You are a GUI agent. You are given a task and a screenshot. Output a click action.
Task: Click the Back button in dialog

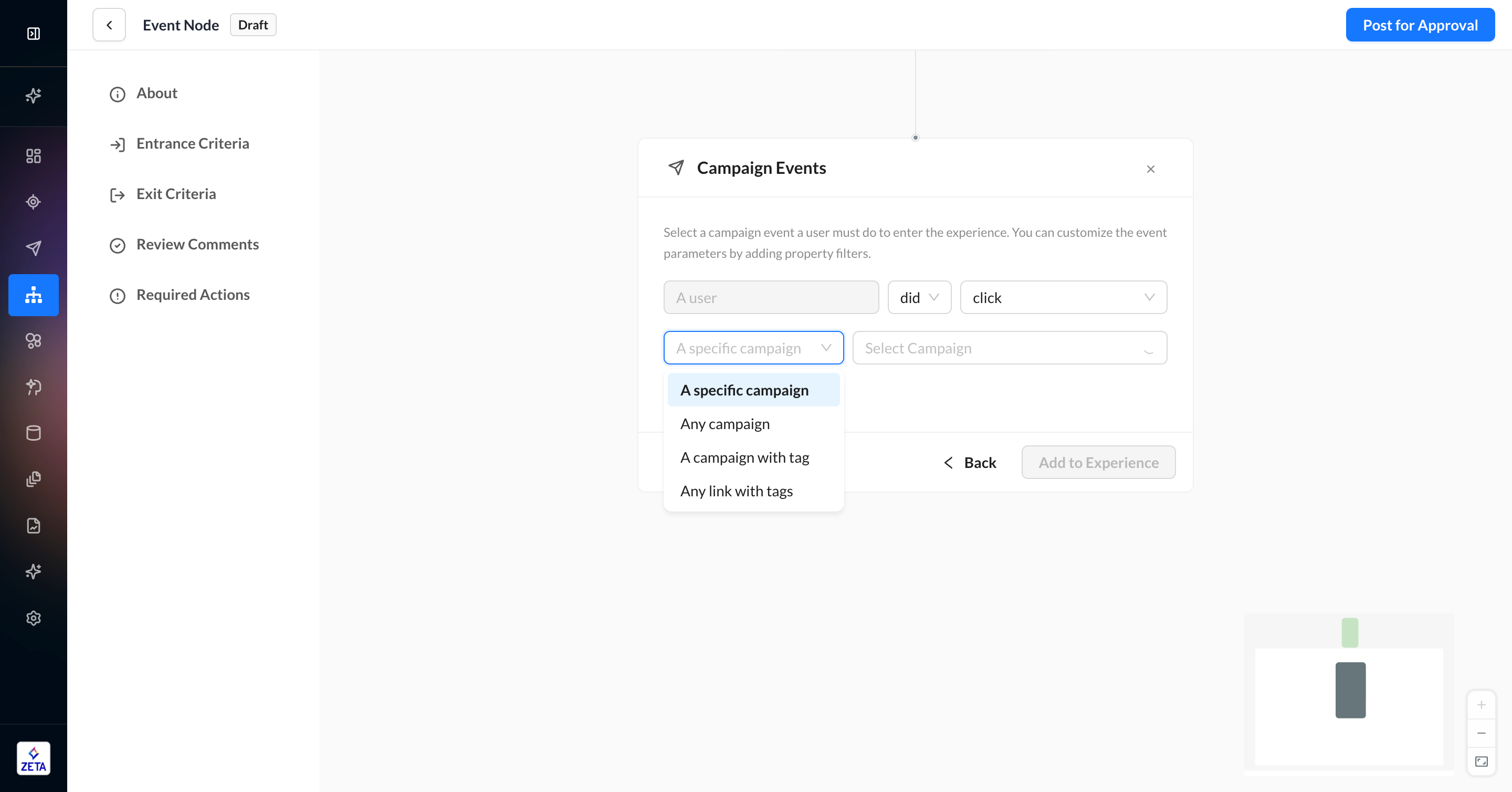tap(970, 463)
